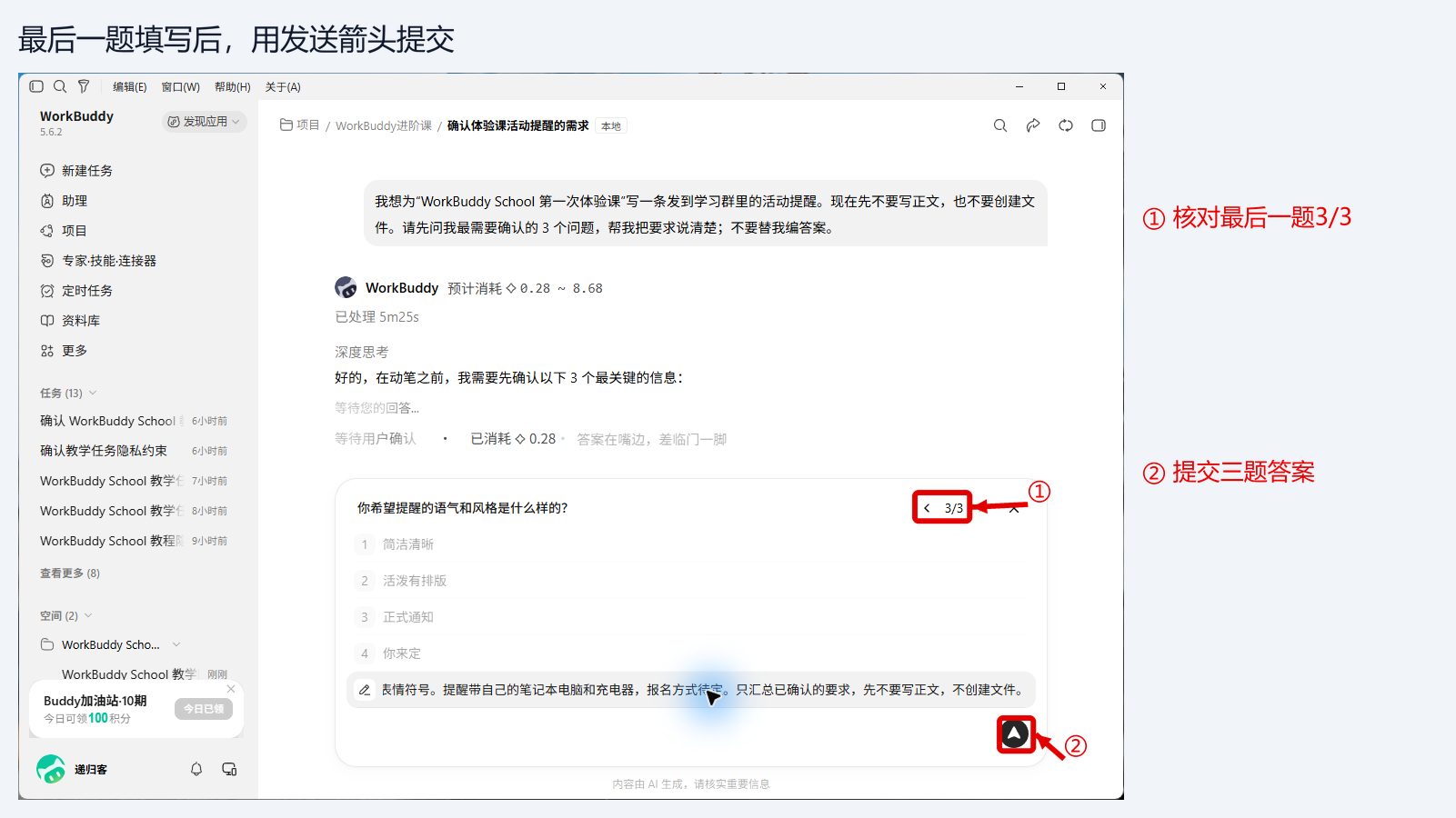Toggle the sidebar panel icon in title bar
The image size is (1456, 818).
click(36, 86)
